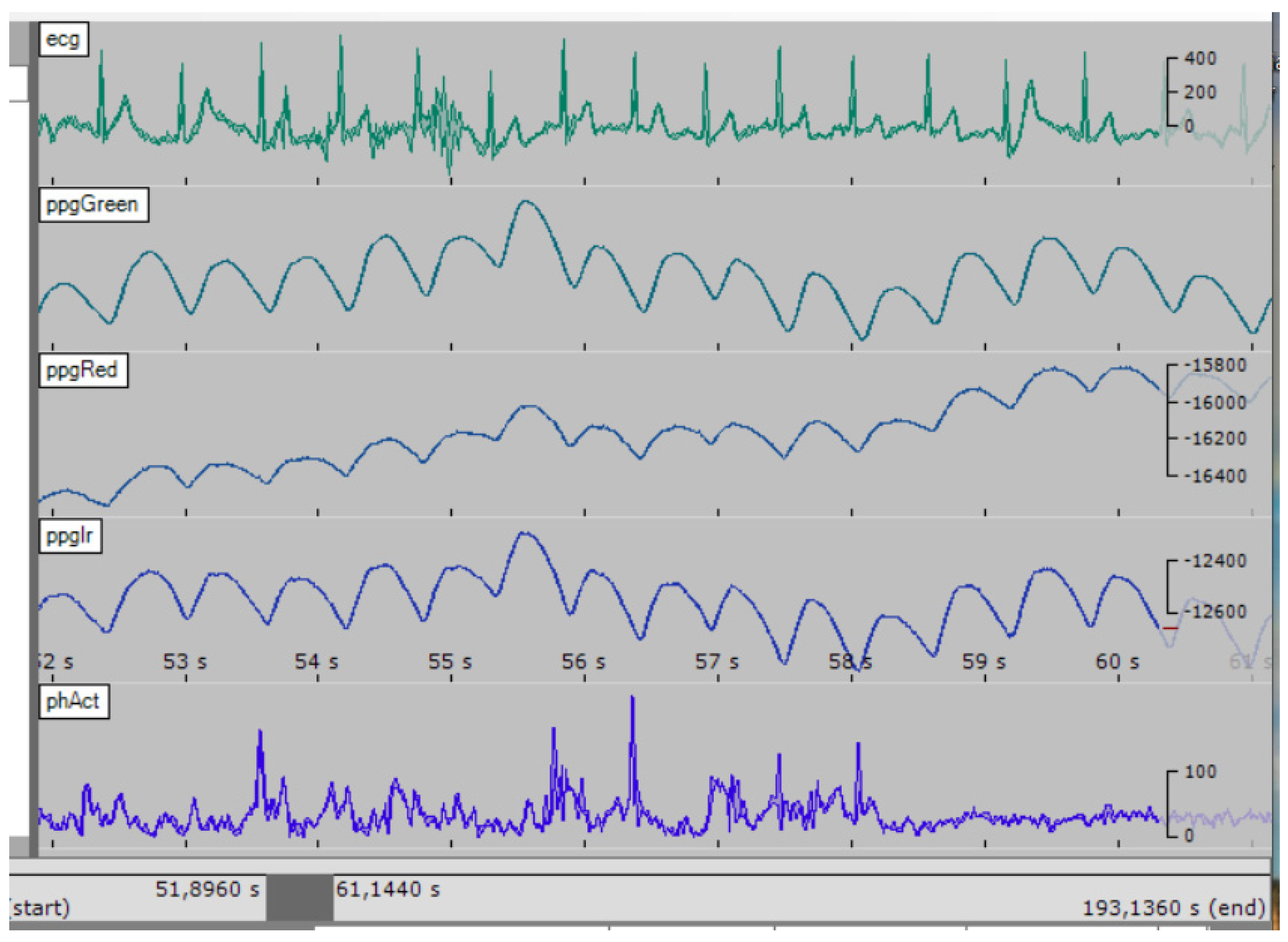Click the phAct channel label
The height and width of the screenshot is (942, 1288).
tap(73, 701)
